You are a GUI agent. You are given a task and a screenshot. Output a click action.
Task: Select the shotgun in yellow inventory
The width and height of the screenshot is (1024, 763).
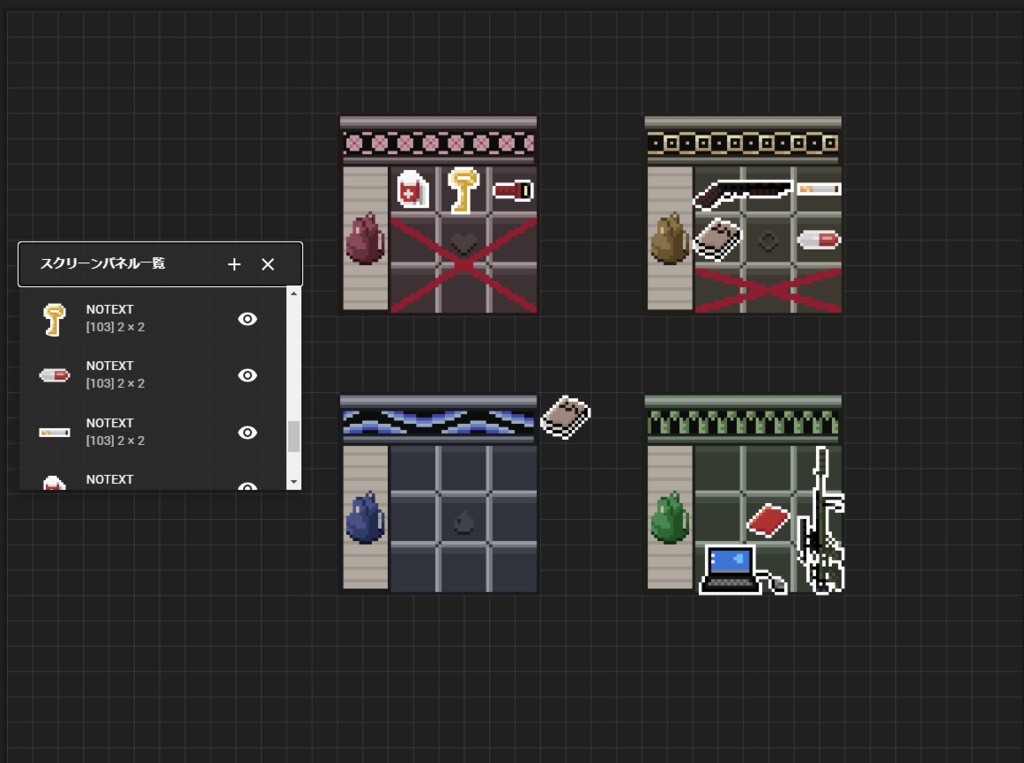[743, 194]
